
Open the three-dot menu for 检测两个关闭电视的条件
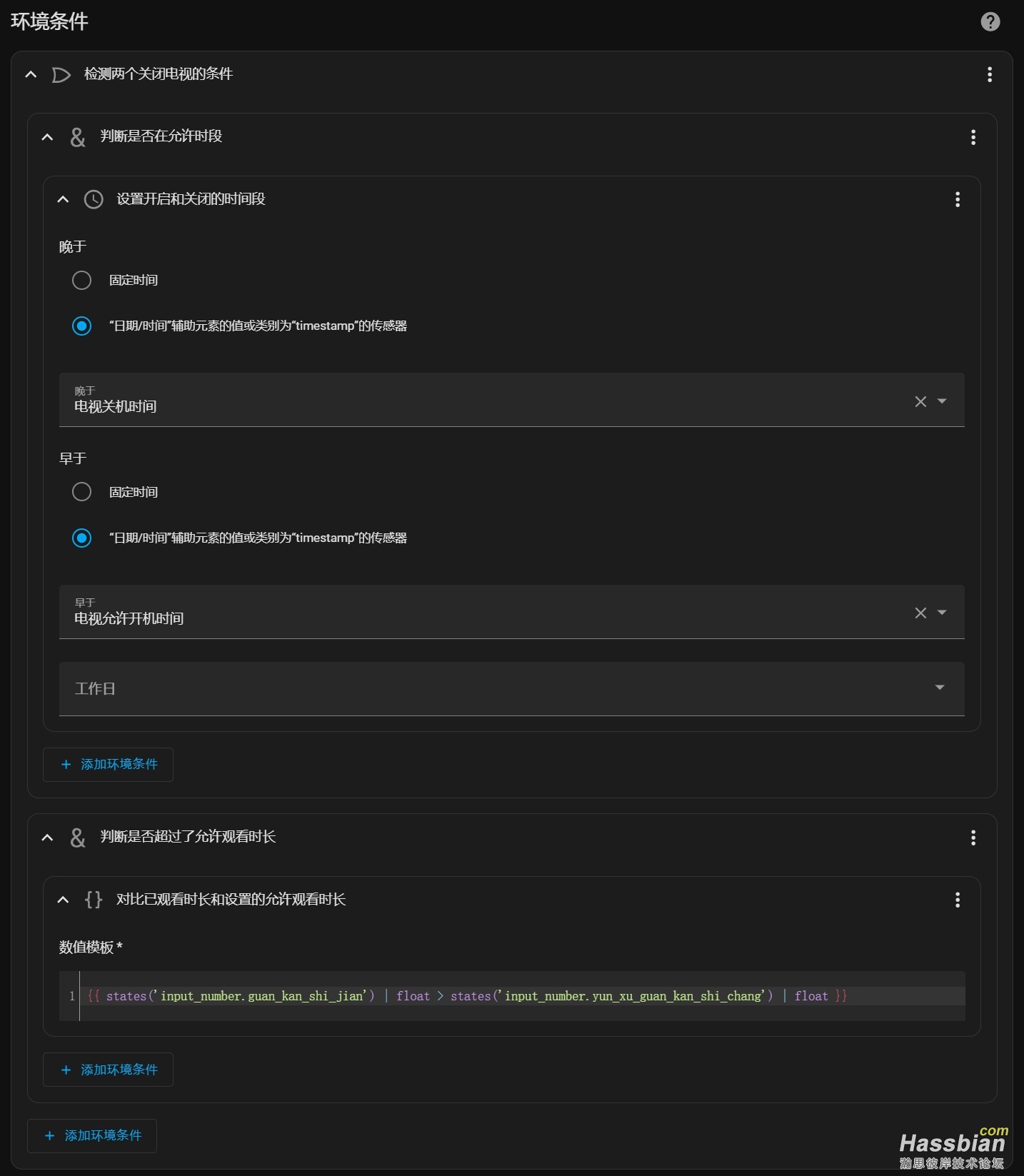point(989,74)
